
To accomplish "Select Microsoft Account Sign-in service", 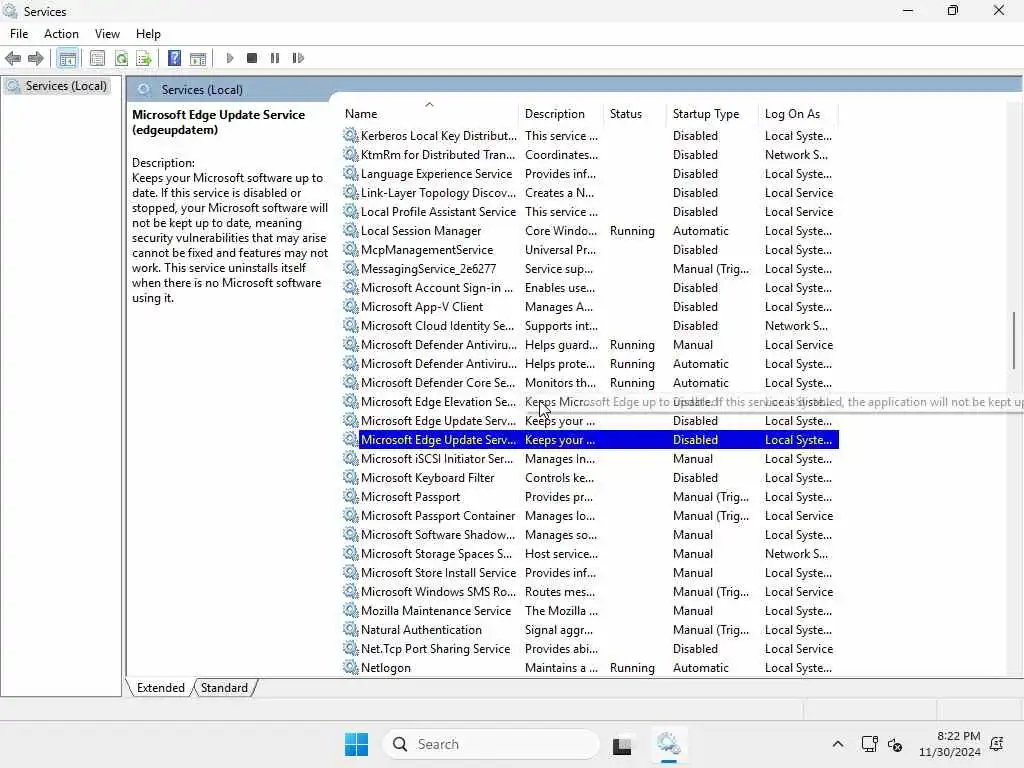I will click(590, 287).
